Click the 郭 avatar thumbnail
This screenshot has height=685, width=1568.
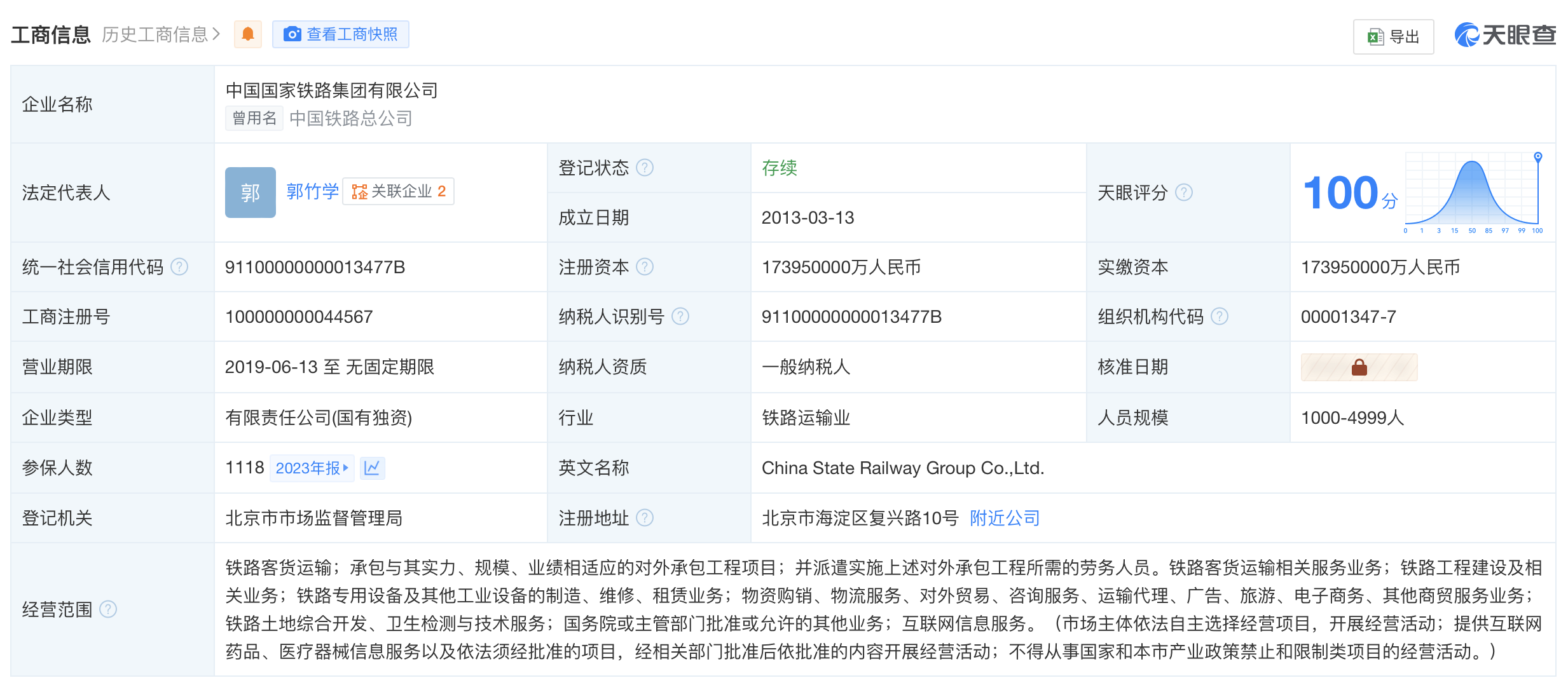click(251, 193)
